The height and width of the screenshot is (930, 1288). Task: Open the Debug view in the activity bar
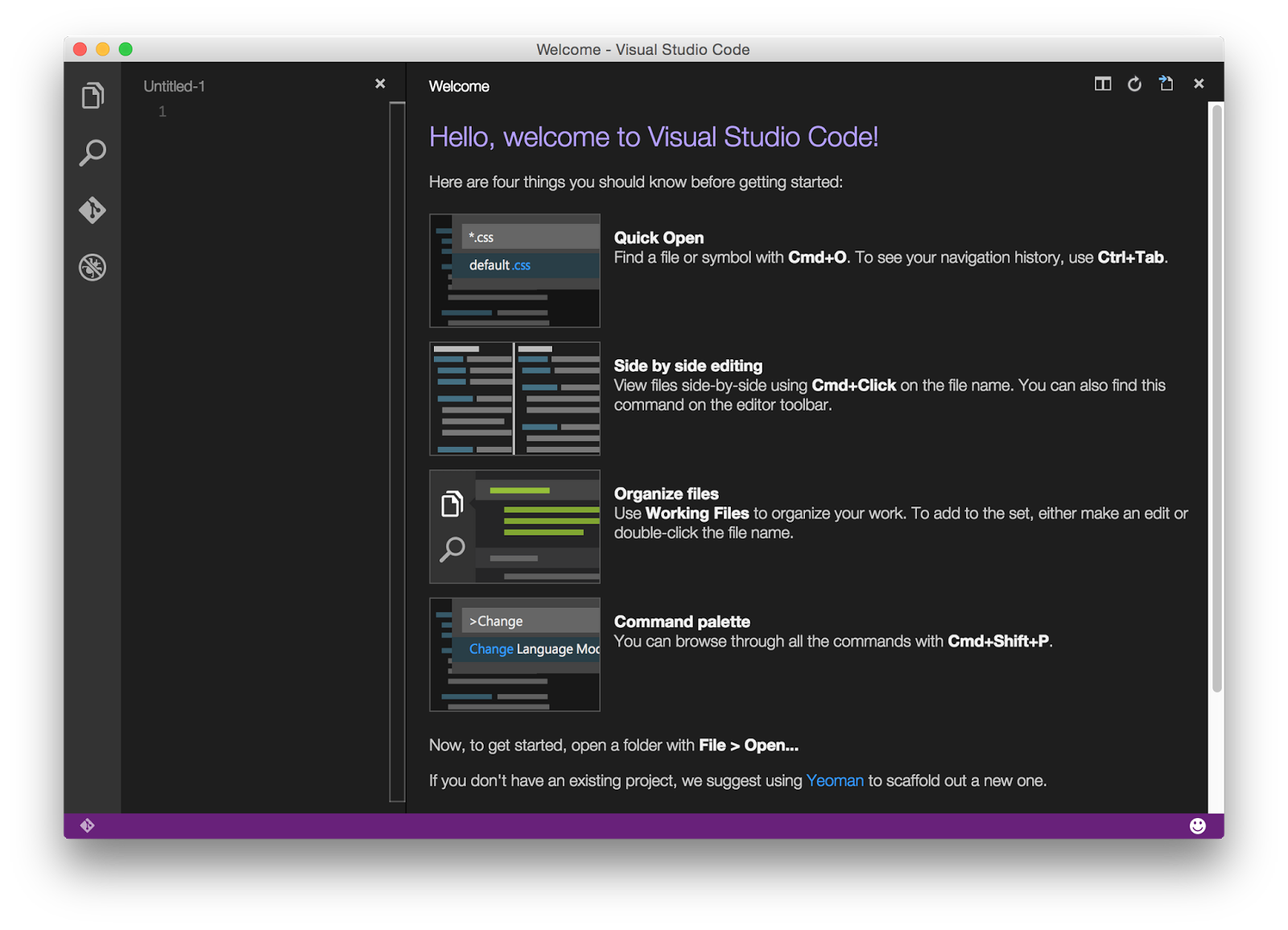[x=93, y=267]
